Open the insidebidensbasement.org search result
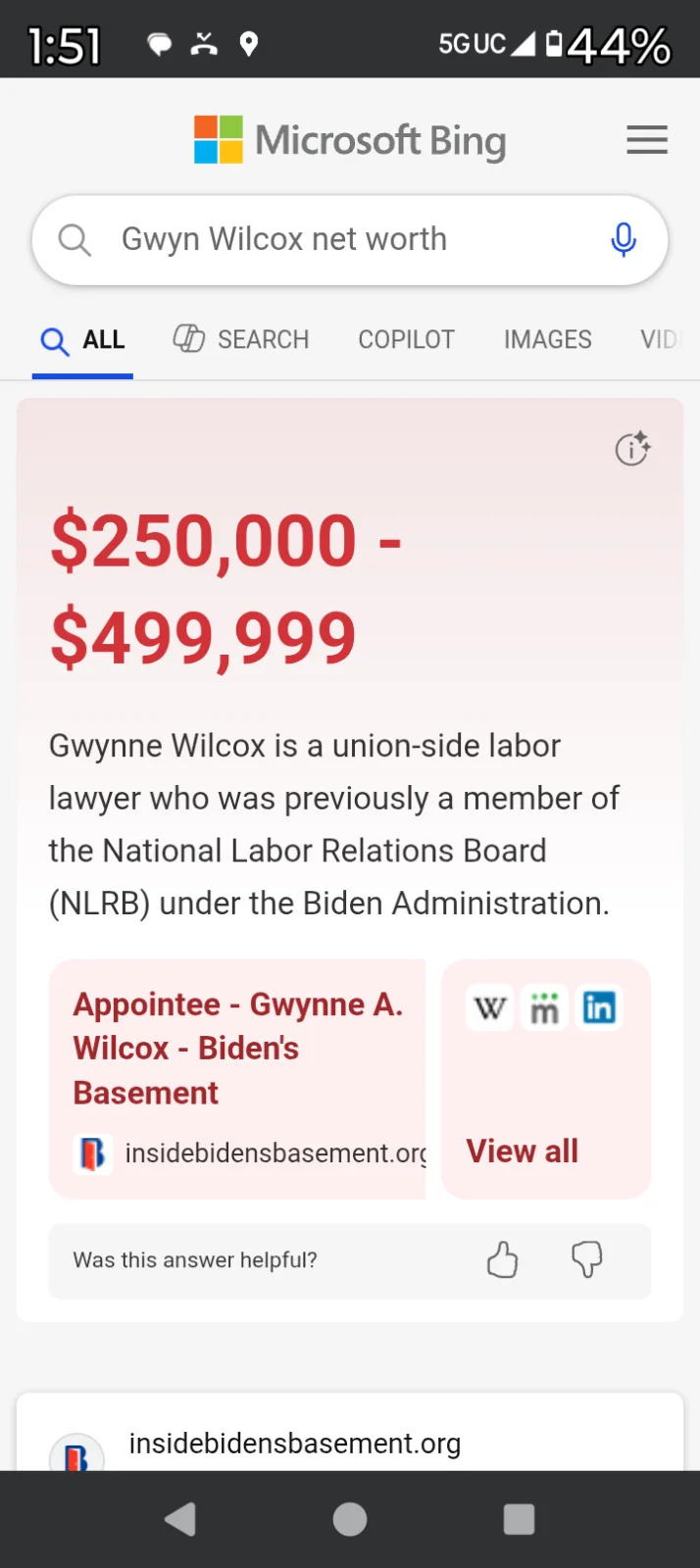700x1568 pixels. [x=294, y=1444]
